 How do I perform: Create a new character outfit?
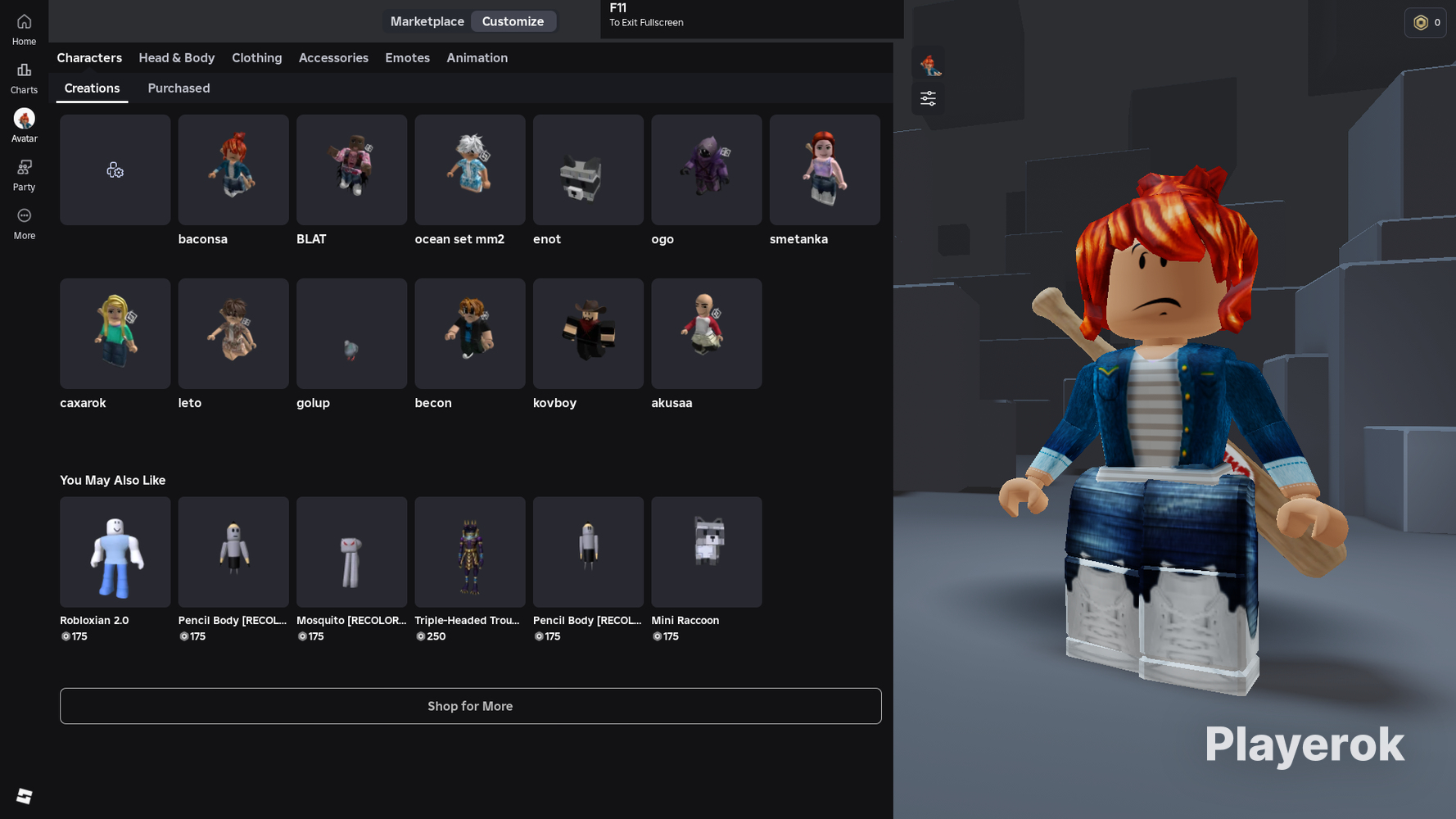point(115,170)
